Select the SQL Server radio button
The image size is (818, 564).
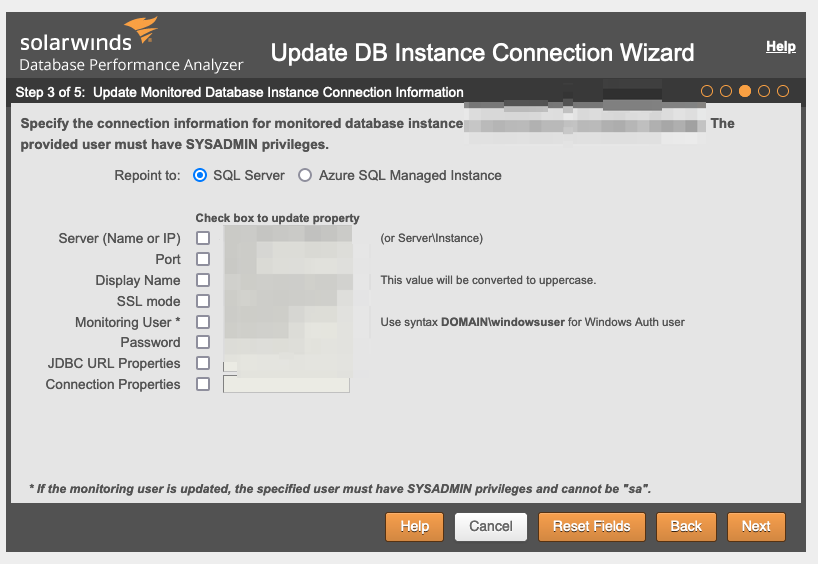200,175
